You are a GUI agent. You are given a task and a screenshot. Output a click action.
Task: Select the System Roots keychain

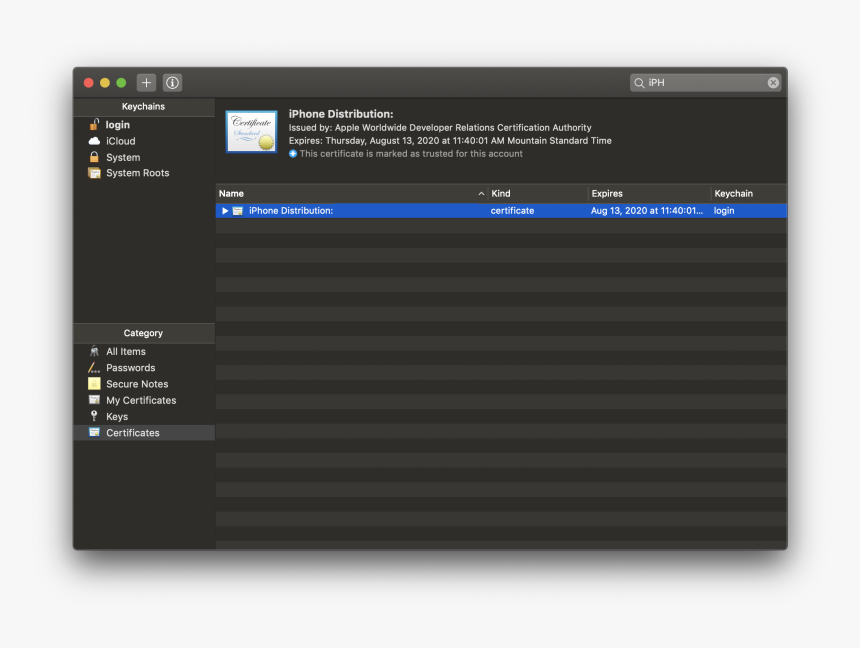click(x=137, y=173)
